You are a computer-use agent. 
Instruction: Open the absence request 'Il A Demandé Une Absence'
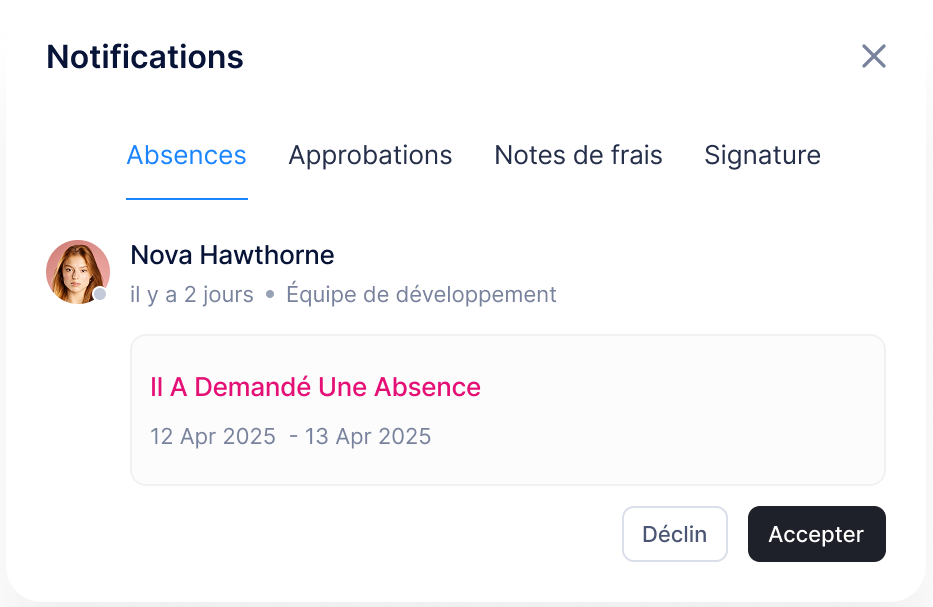316,387
